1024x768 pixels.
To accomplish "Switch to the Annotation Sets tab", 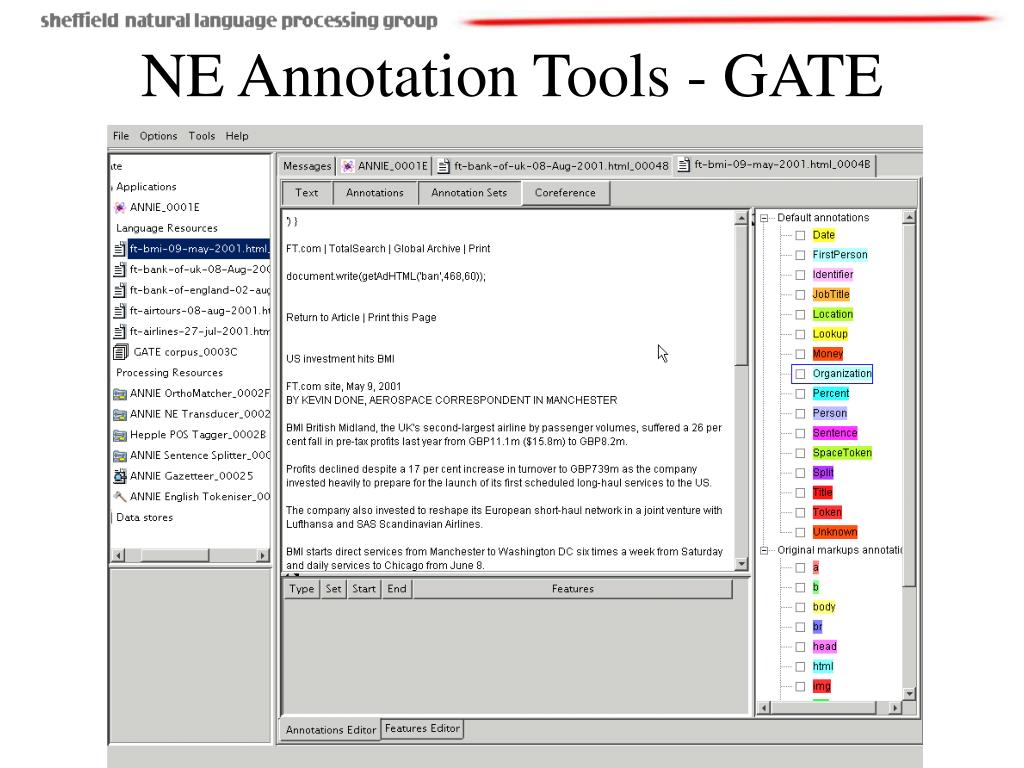I will pyautogui.click(x=469, y=193).
